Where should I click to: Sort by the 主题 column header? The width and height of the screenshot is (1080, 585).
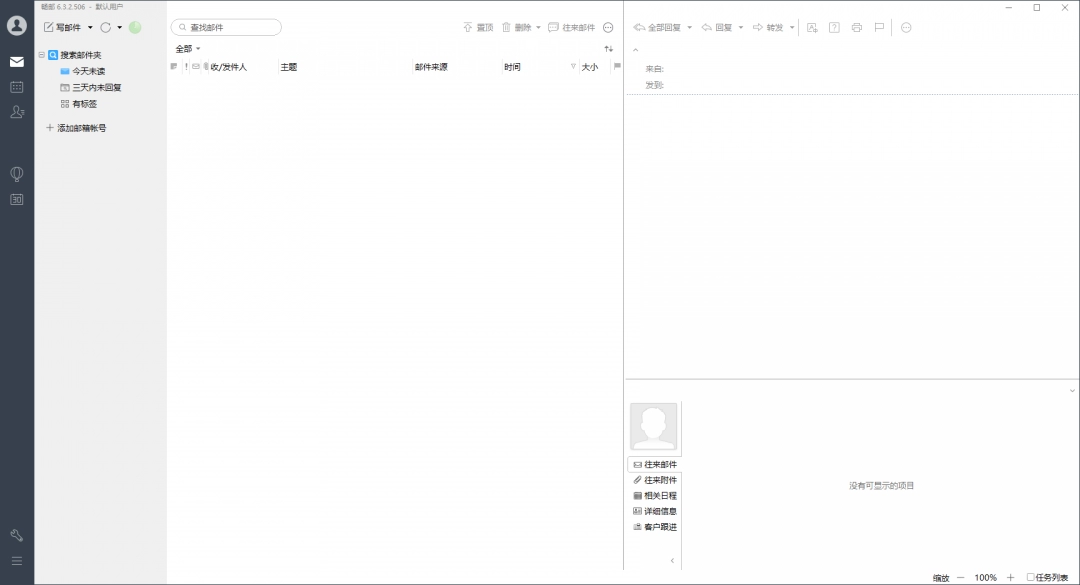pyautogui.click(x=289, y=67)
